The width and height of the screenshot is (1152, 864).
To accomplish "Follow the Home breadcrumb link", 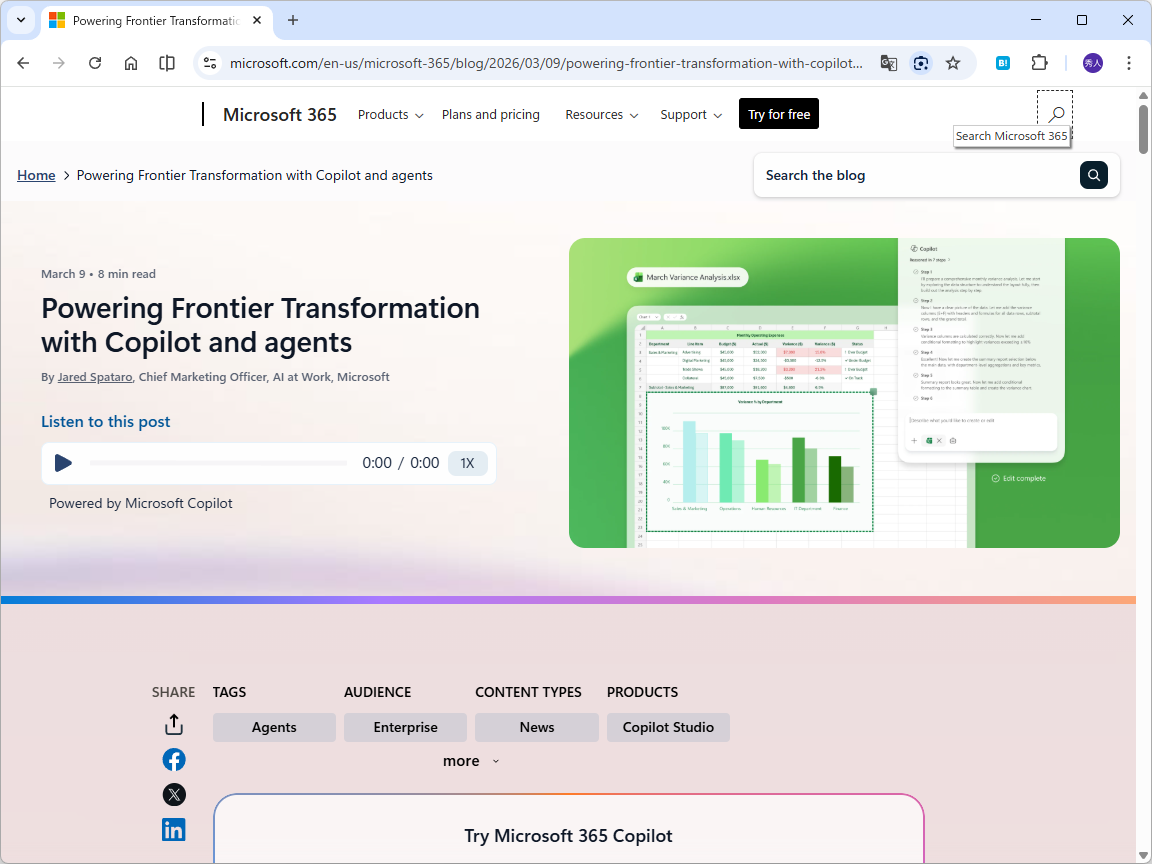I will tap(36, 175).
